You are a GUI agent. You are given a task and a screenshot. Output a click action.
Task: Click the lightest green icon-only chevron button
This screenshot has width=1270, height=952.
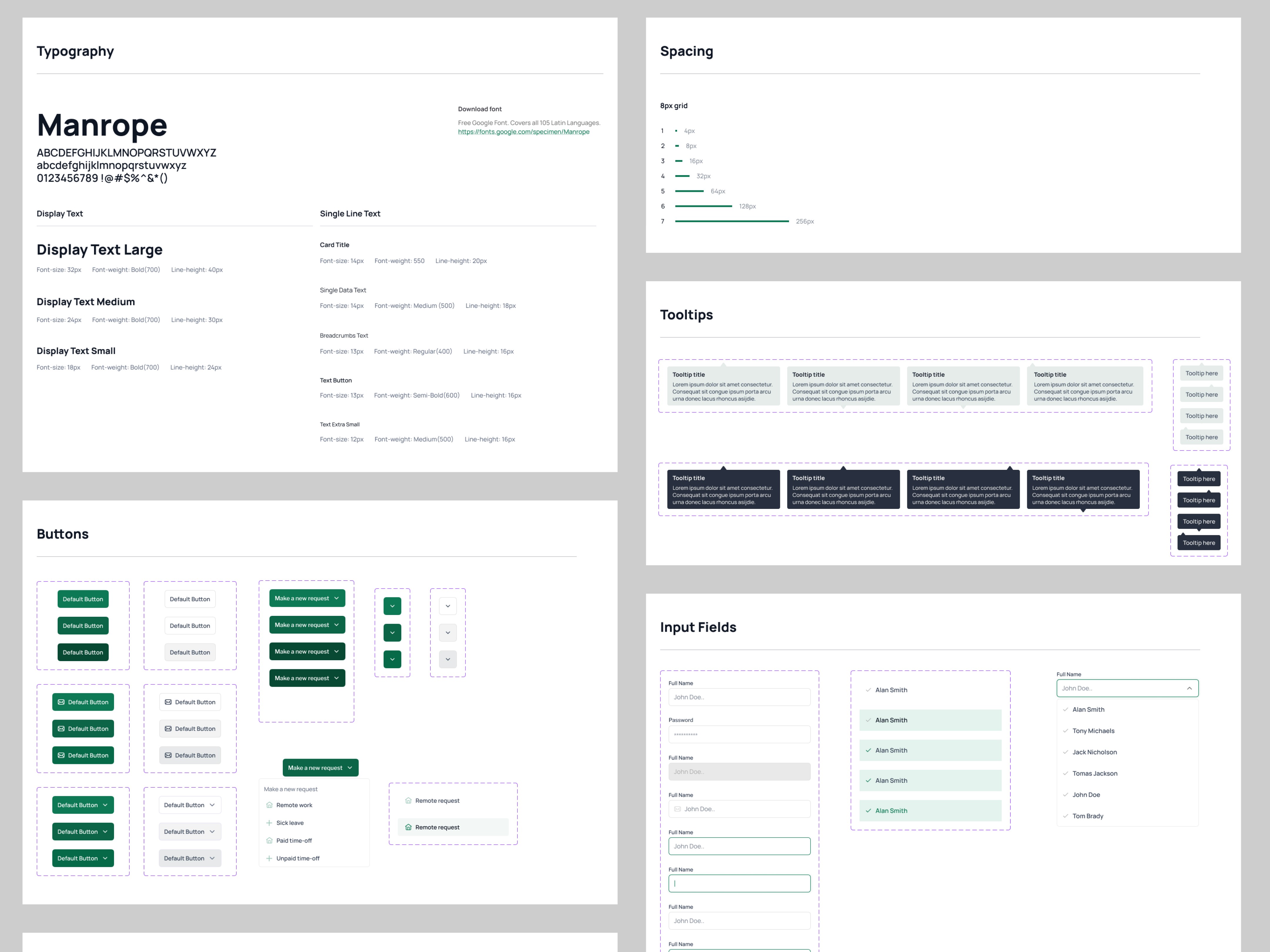pos(392,606)
